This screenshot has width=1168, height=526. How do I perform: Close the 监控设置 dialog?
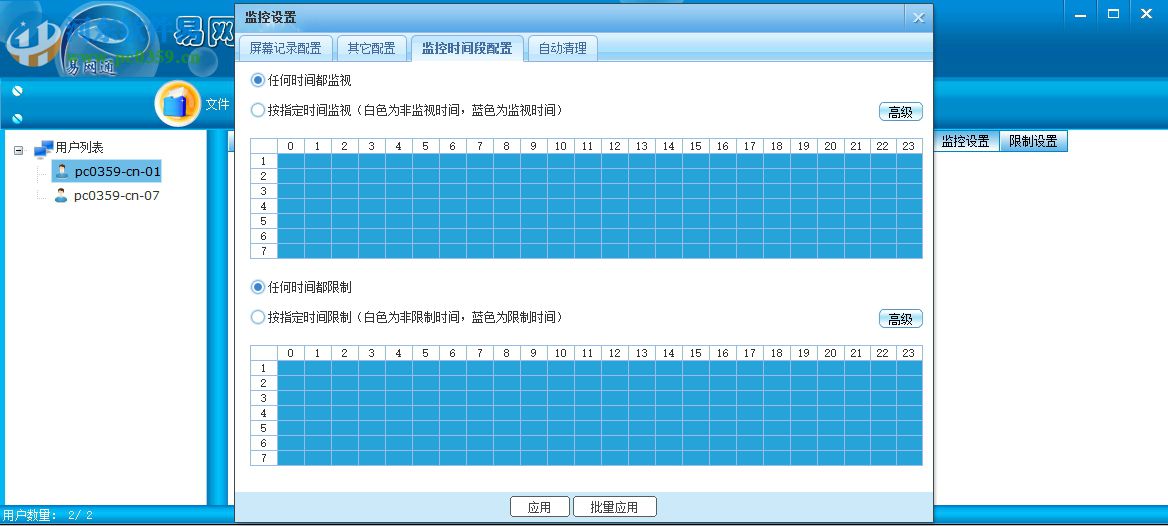coord(918,18)
